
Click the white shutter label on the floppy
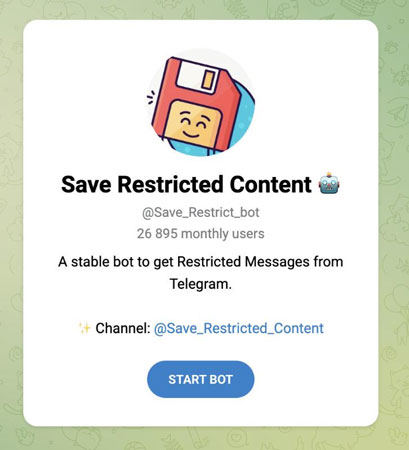tap(197, 77)
